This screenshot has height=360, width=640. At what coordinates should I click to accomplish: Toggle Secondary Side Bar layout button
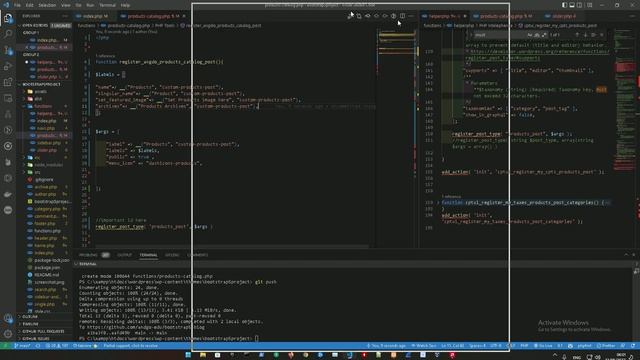(x=580, y=5)
